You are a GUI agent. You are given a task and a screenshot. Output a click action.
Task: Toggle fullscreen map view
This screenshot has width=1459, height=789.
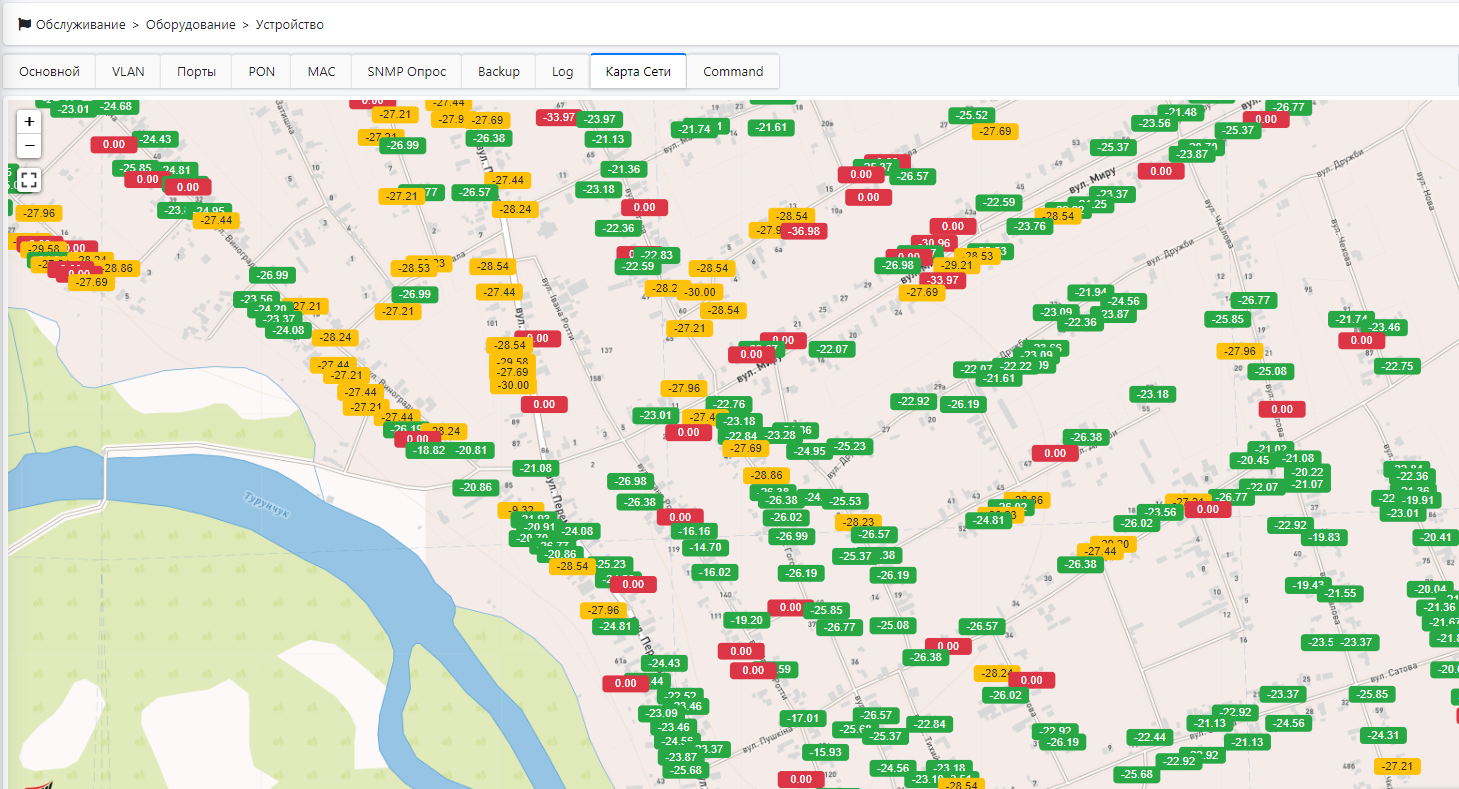(29, 181)
